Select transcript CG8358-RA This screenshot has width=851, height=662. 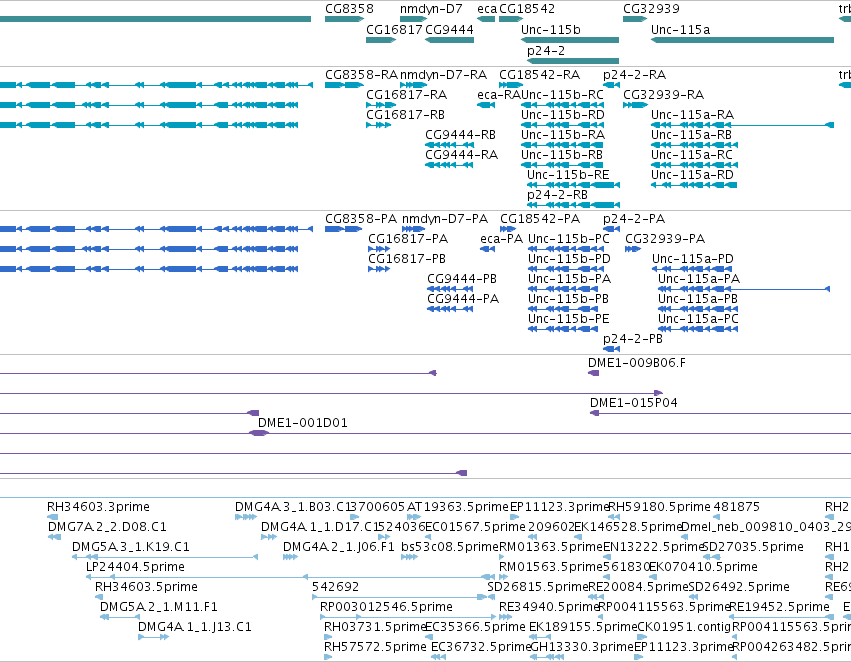point(345,85)
